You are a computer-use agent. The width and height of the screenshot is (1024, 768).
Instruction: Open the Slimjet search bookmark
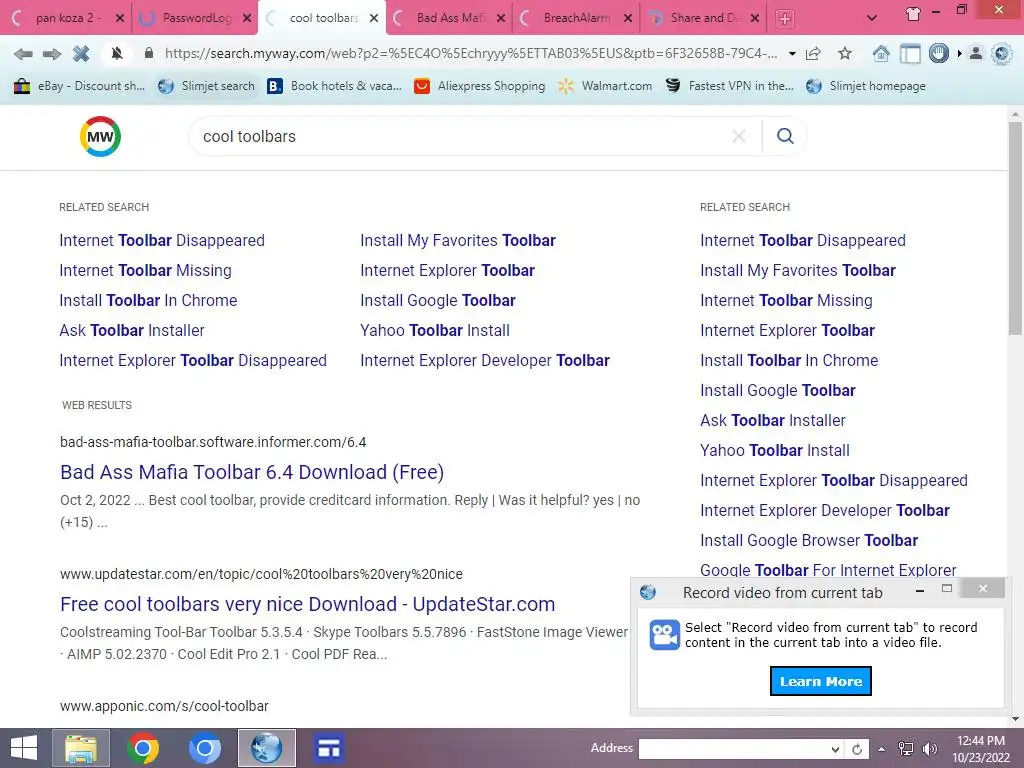pyautogui.click(x=206, y=86)
